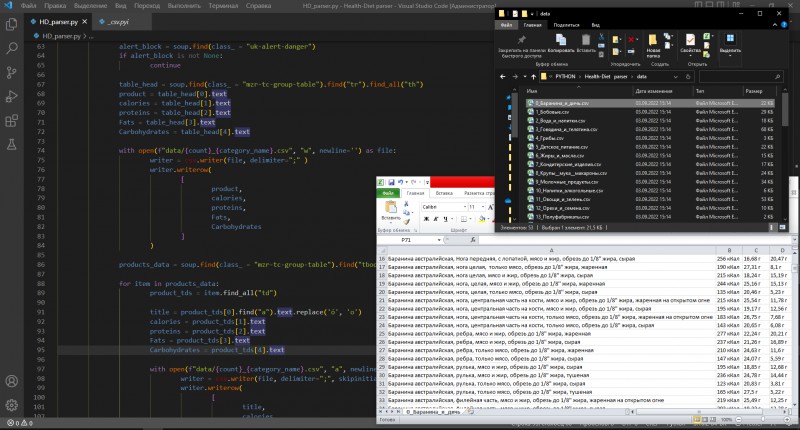Open the Testing flask icon in VS Code
Screen dimensions: 800x430
point(11,144)
